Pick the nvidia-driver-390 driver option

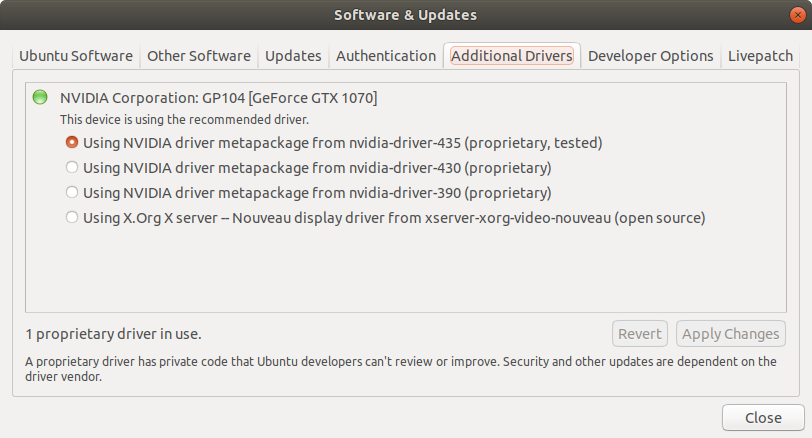[72, 192]
